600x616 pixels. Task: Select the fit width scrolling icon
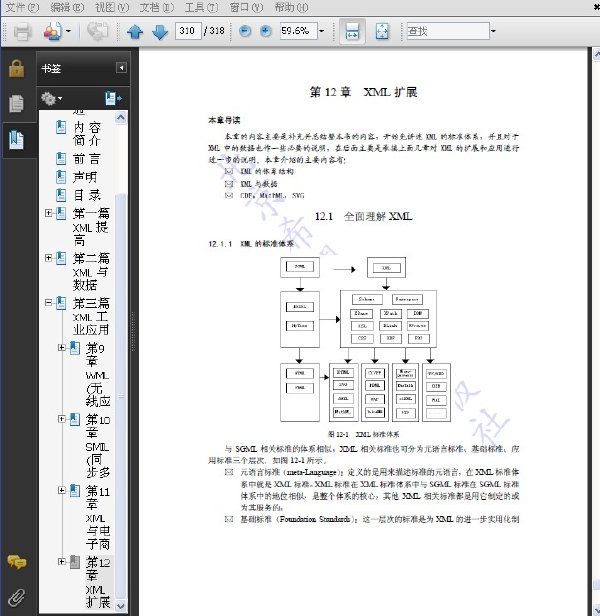(352, 31)
